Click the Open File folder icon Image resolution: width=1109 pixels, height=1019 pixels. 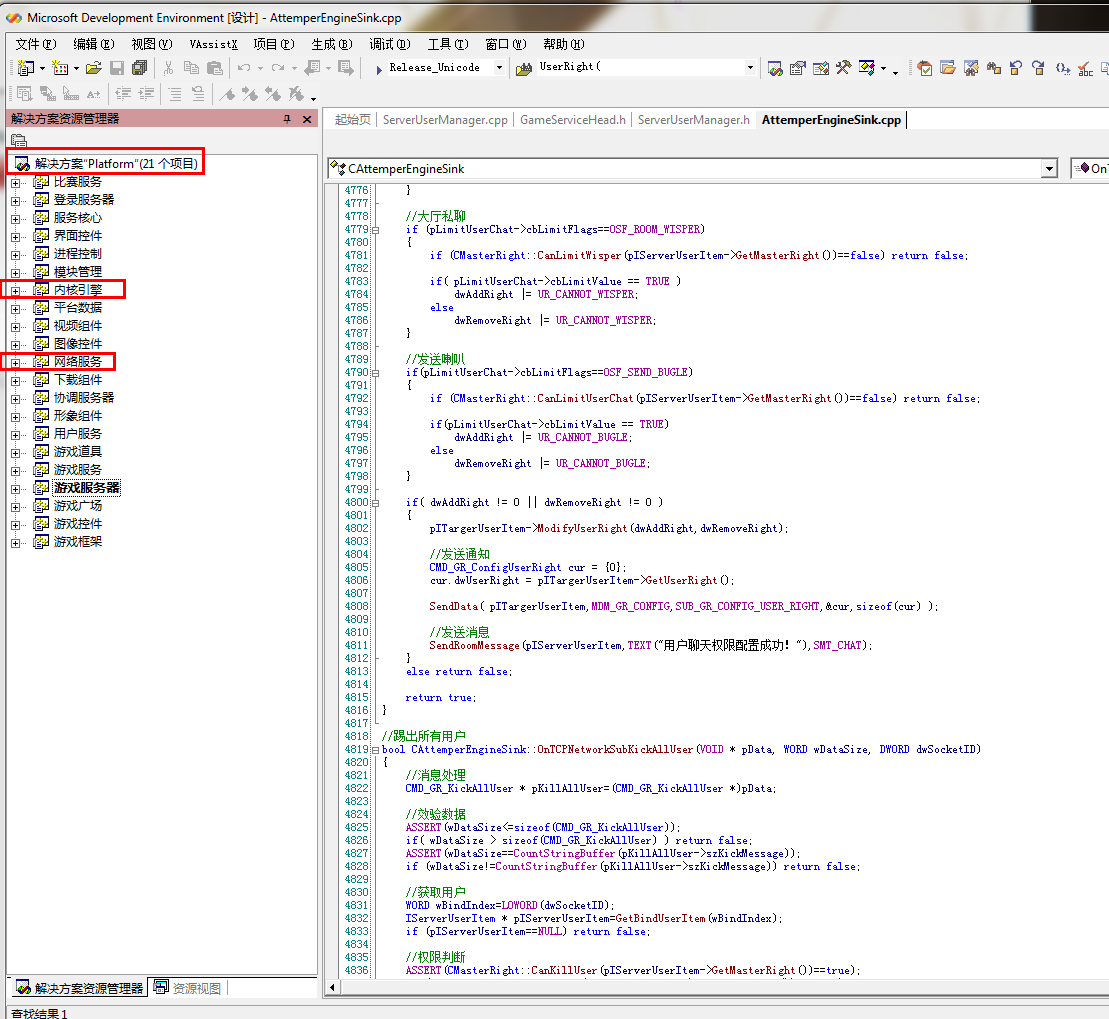coord(93,68)
